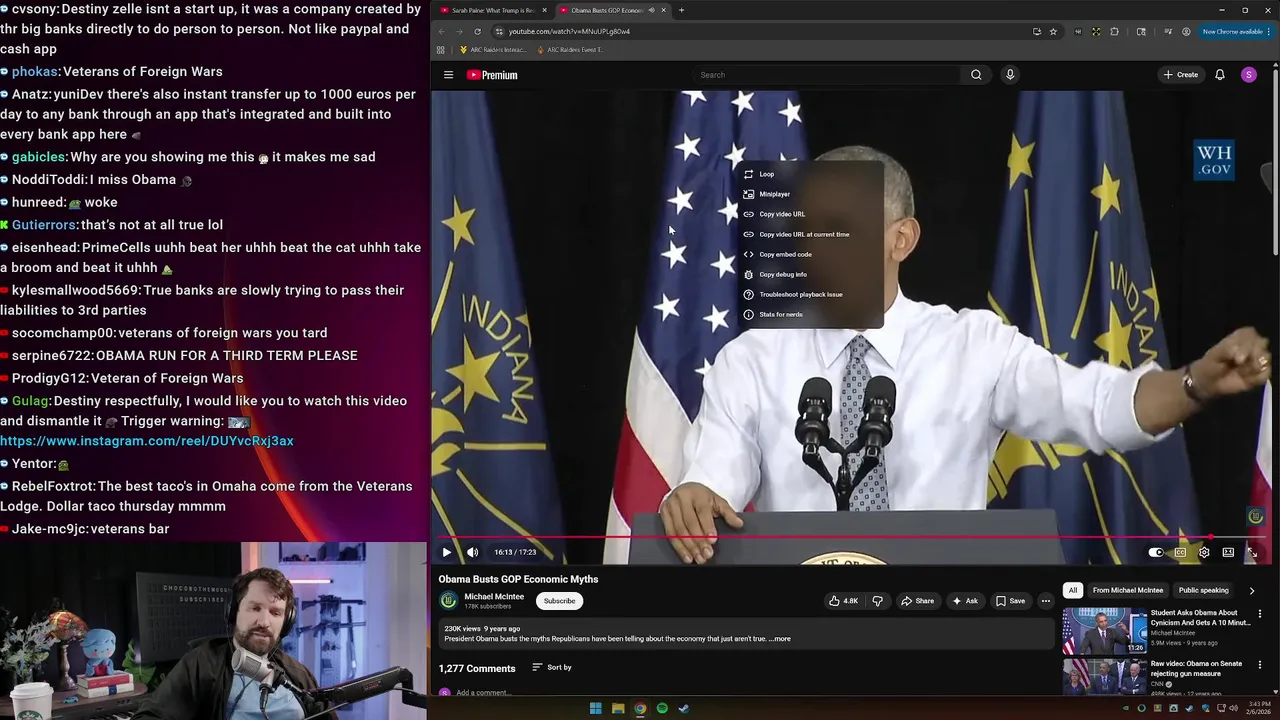Open Chrome extensions puzzle icon
The width and height of the screenshot is (1280, 720).
tap(1114, 31)
